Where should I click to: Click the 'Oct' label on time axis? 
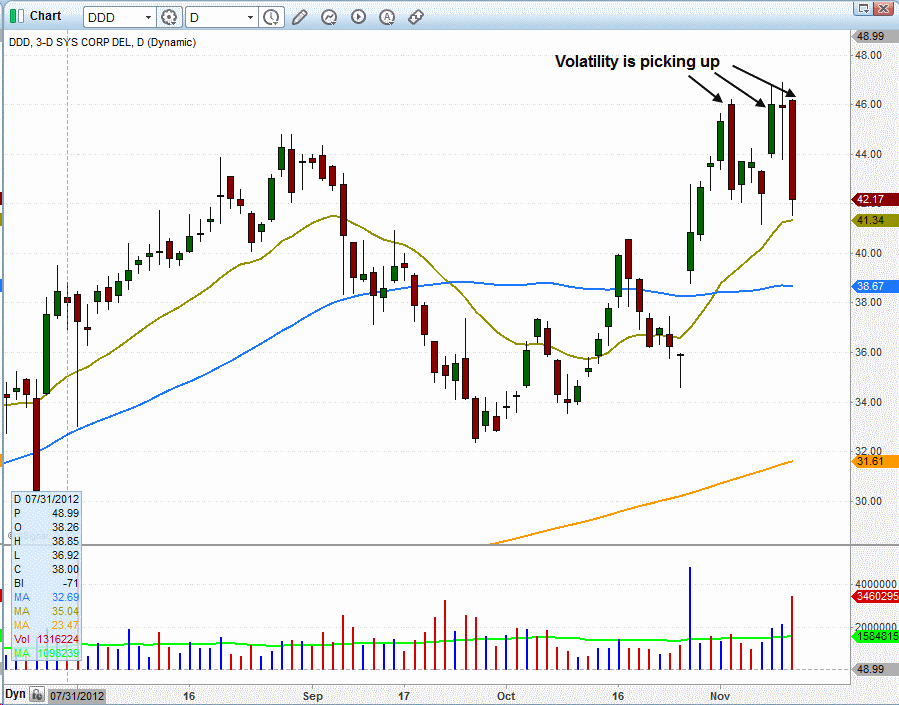(x=506, y=696)
